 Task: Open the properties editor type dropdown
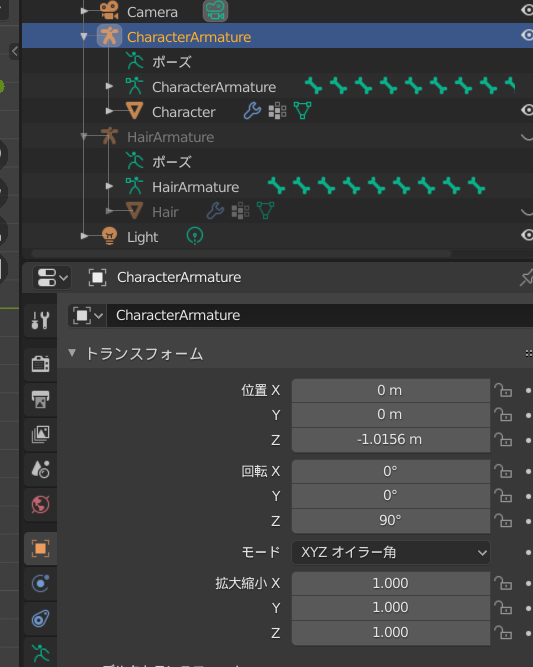tap(52, 278)
